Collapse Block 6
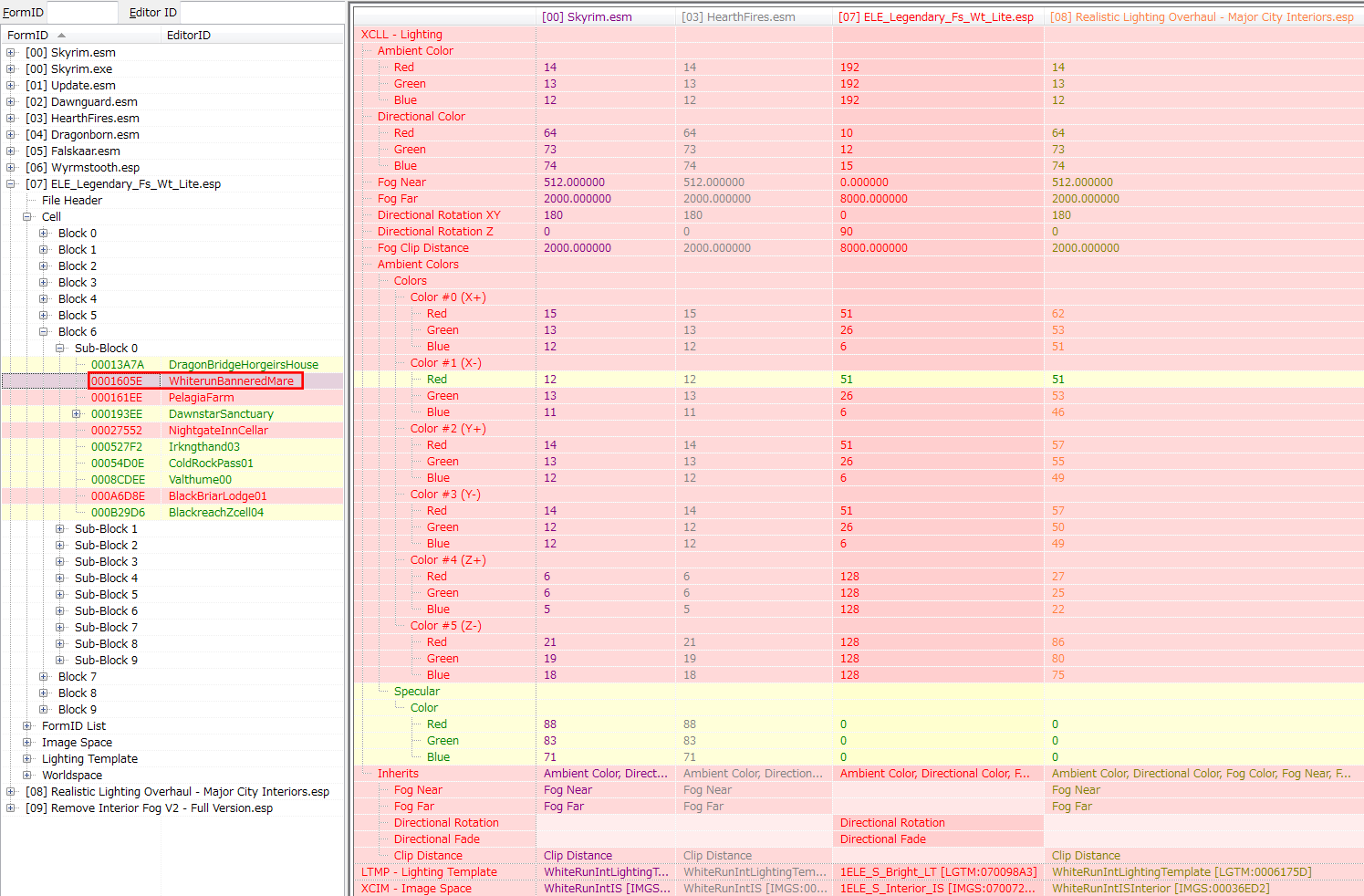This screenshot has height=896, width=1364. pyautogui.click(x=44, y=332)
